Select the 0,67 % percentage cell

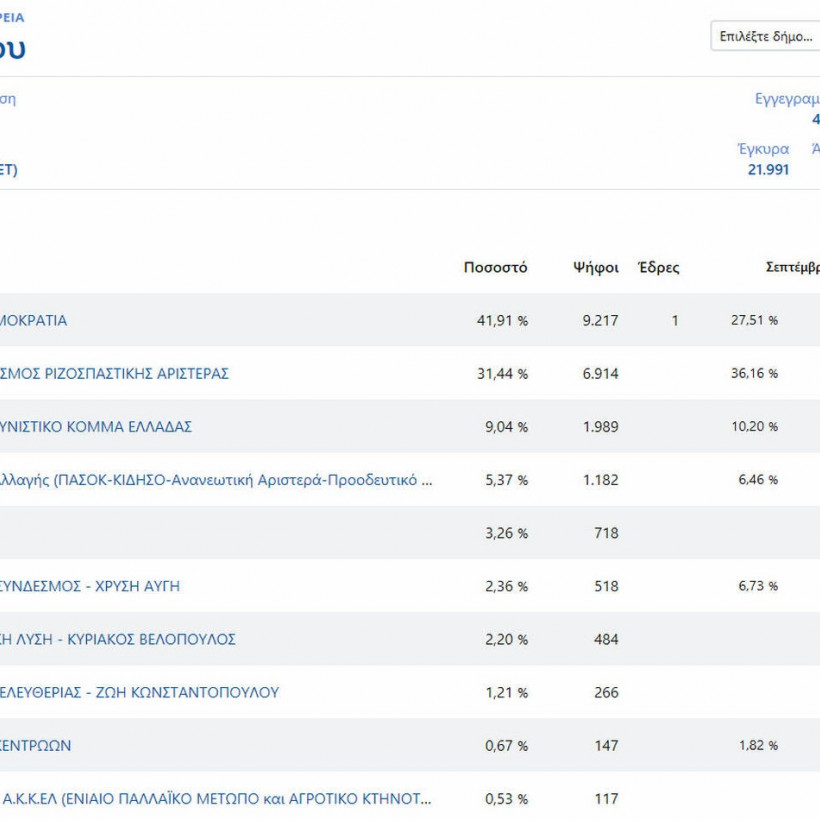tap(506, 746)
